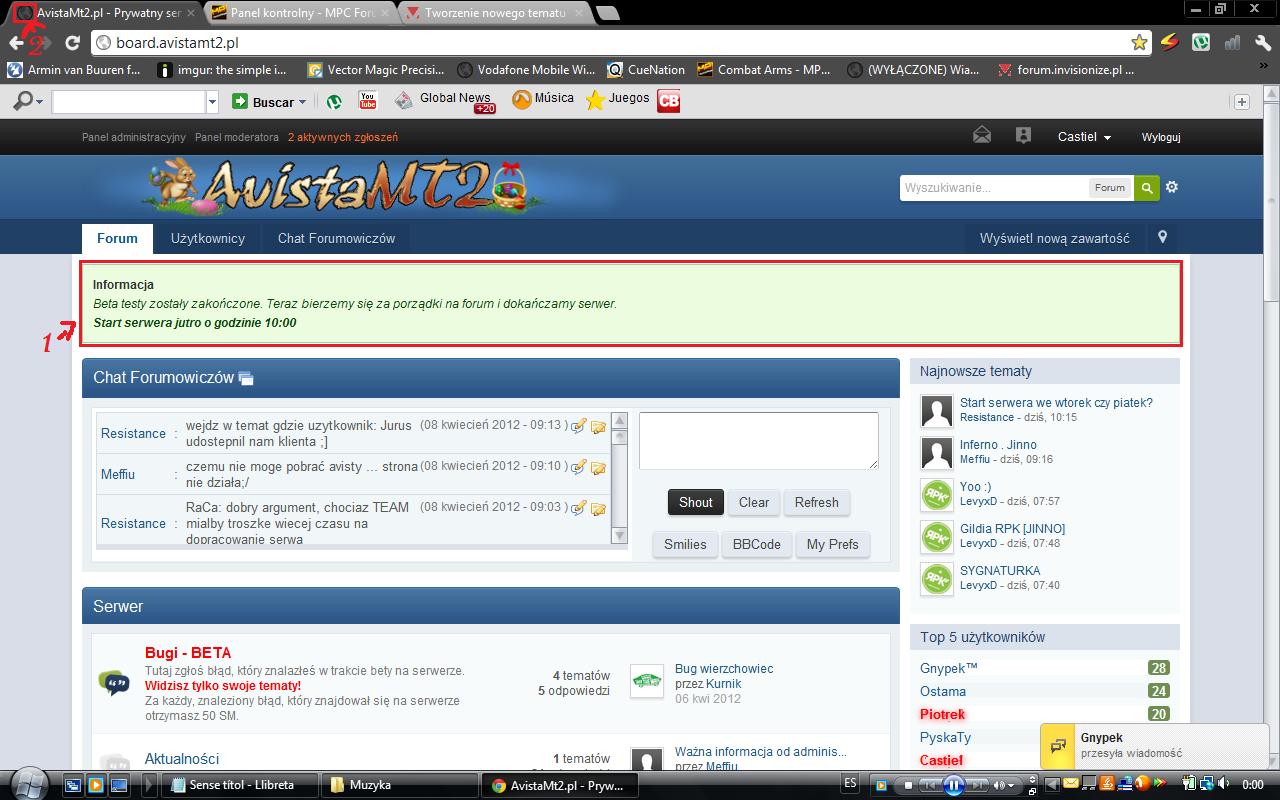Screen dimensions: 1280x800
Task: Open Chrome wrench settings menu
Action: pos(1262,43)
